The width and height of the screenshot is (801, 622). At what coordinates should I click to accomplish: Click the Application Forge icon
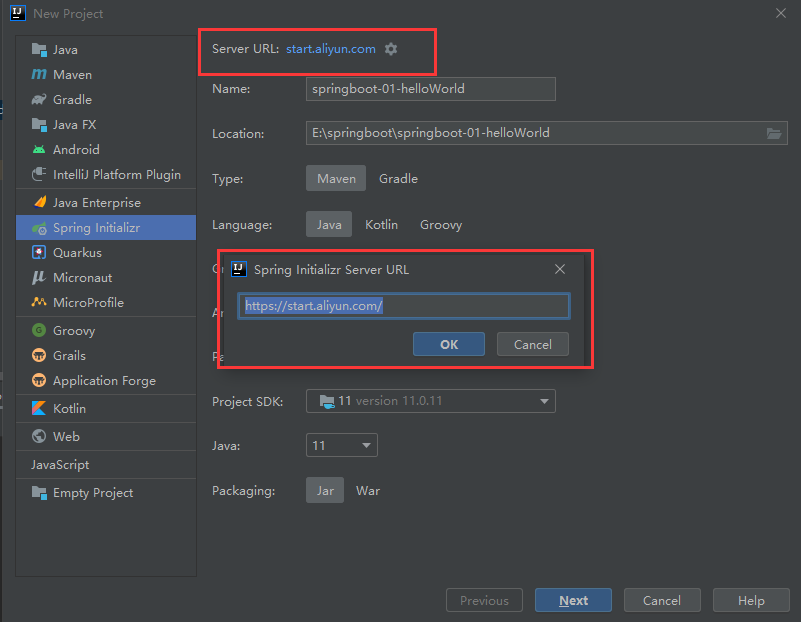[39, 380]
